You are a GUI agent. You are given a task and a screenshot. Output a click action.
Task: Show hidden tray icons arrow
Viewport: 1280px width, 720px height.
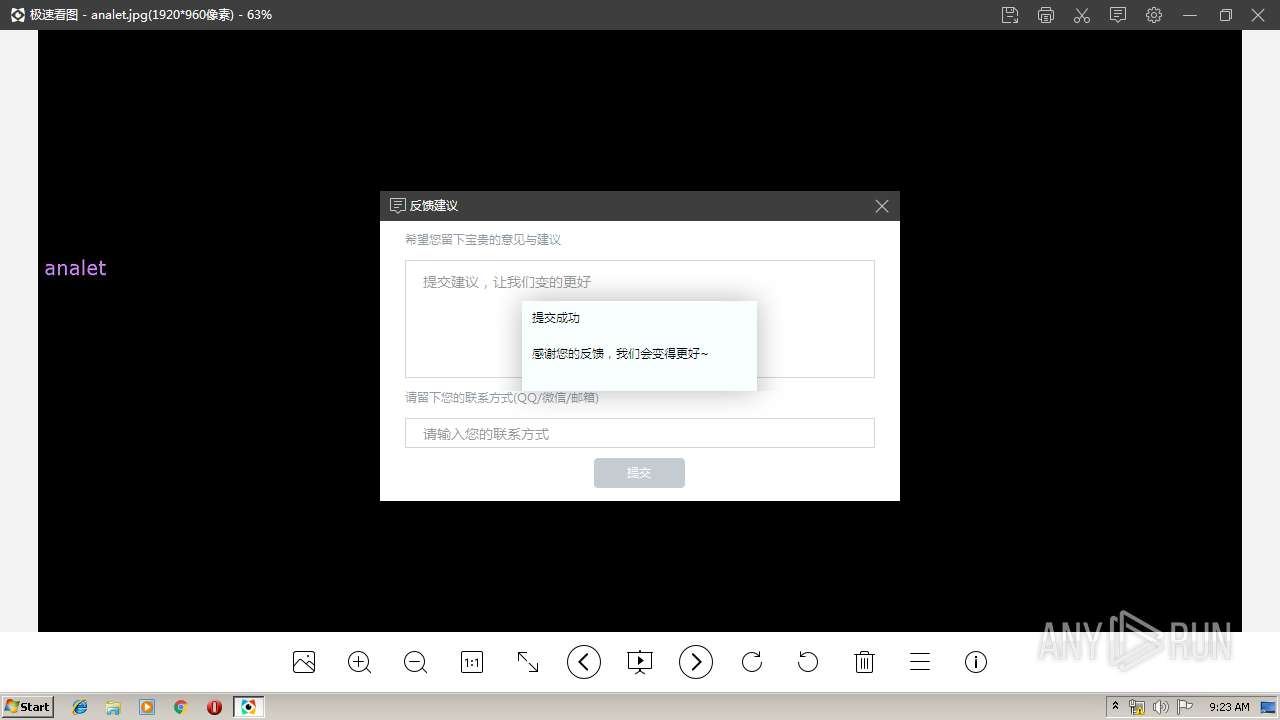1116,707
